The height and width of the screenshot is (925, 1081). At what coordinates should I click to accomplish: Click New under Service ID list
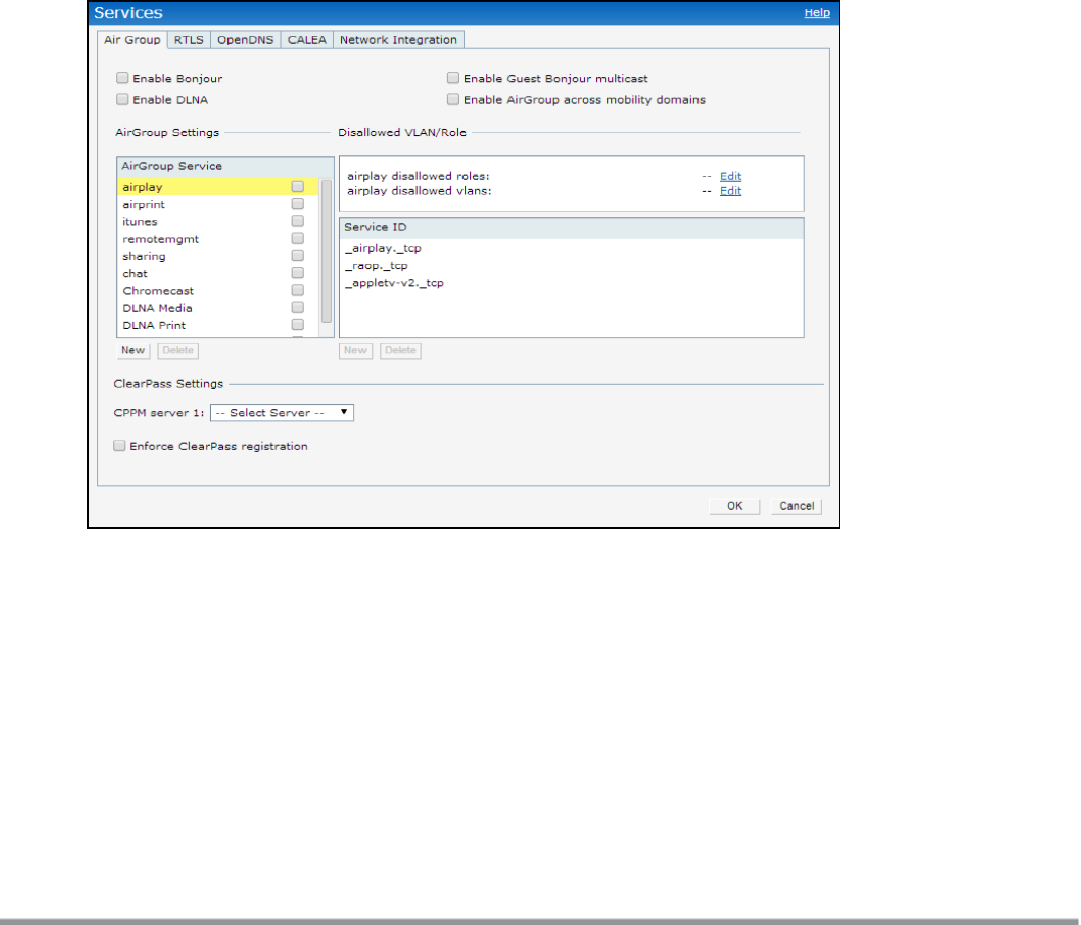tap(356, 350)
